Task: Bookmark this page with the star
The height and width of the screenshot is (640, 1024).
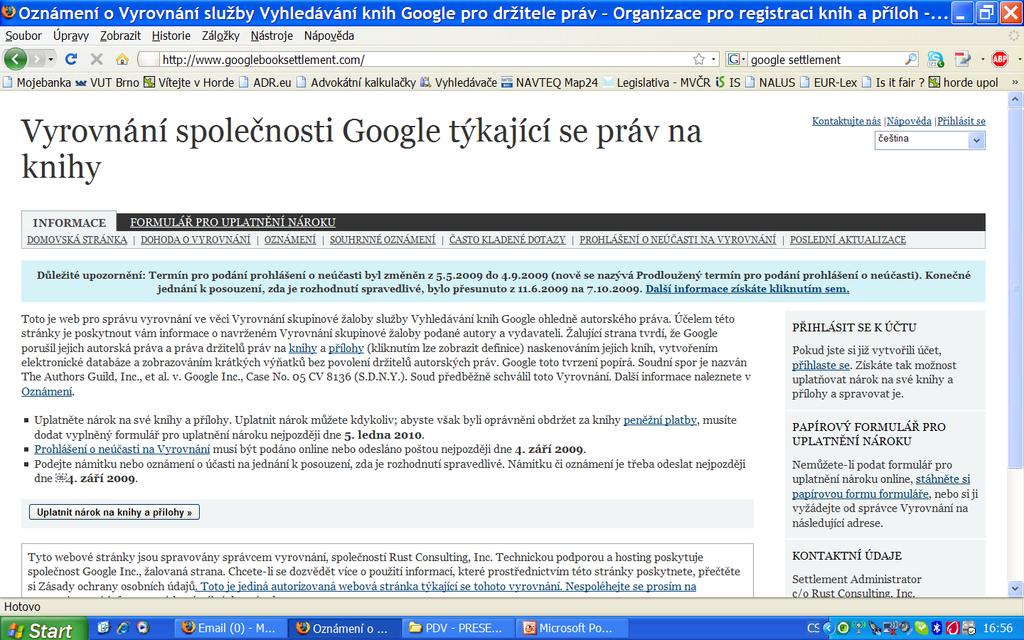Action: (x=699, y=59)
